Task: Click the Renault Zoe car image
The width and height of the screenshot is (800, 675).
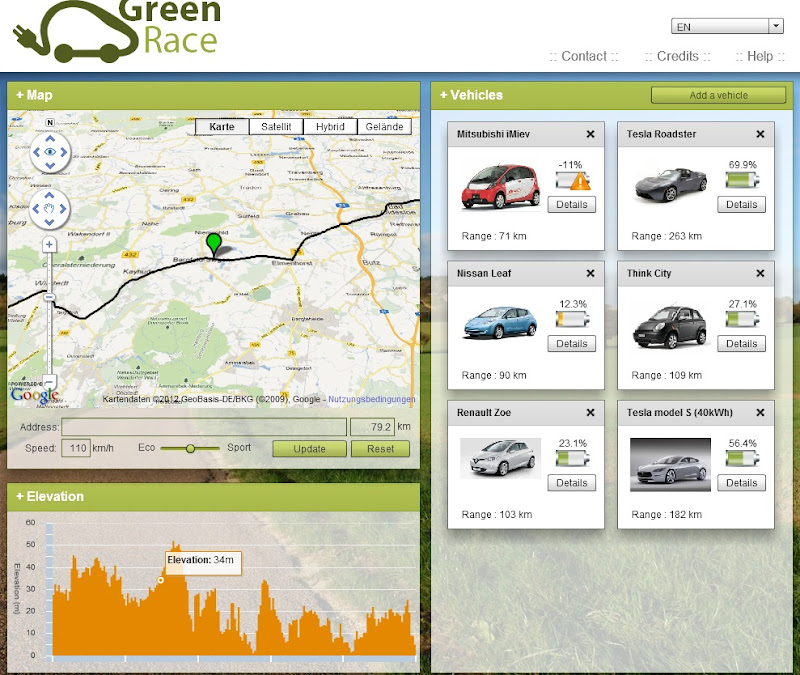Action: [500, 458]
